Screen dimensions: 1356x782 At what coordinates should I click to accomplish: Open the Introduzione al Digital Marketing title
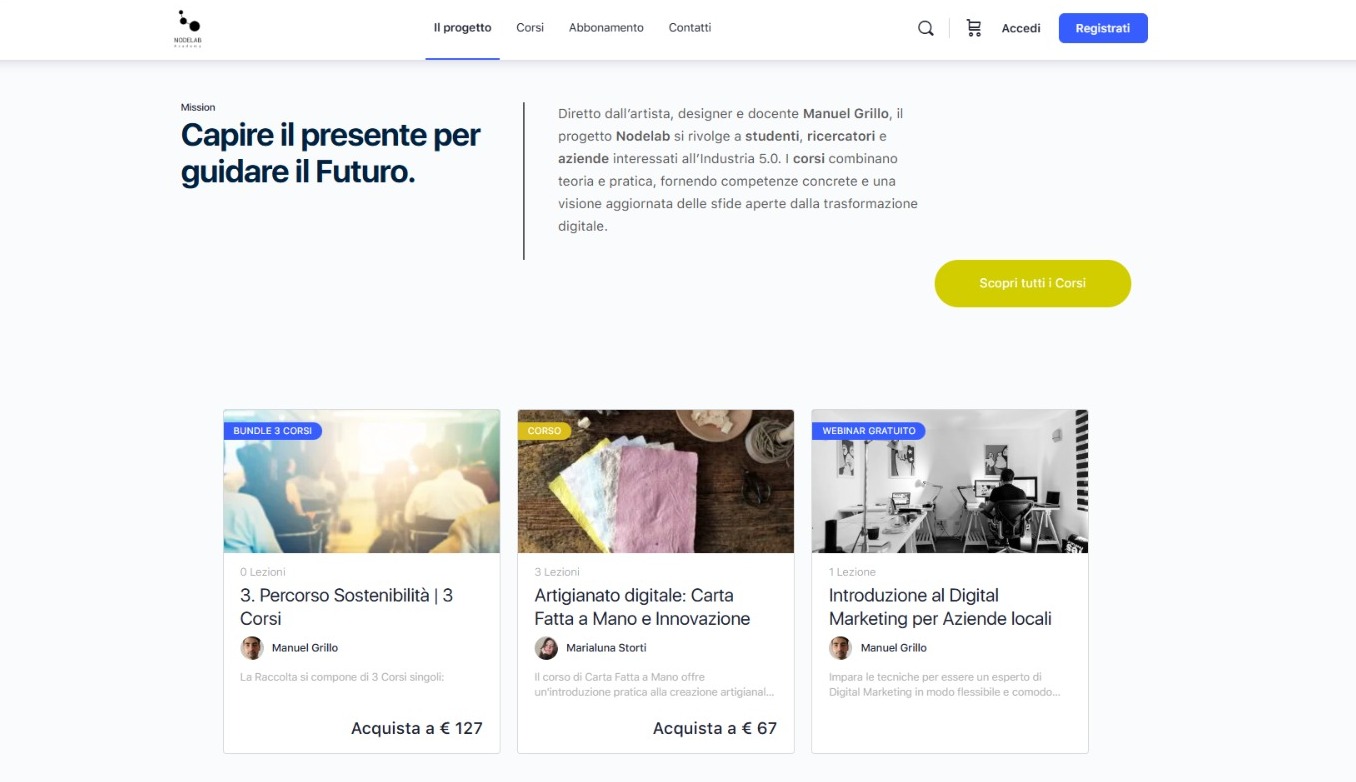[x=940, y=607]
